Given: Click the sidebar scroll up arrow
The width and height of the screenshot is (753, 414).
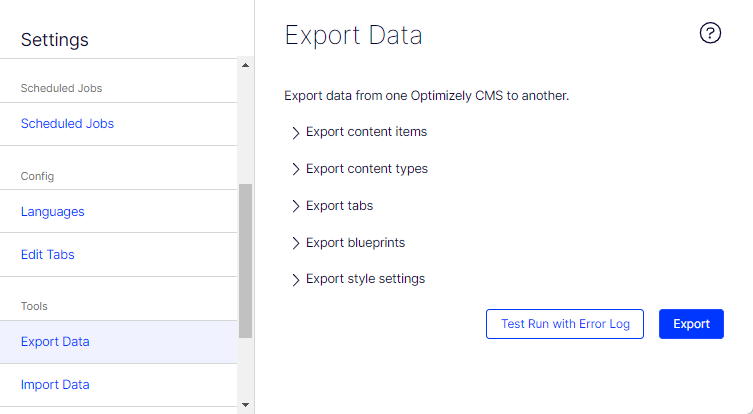Looking at the screenshot, I should (246, 66).
